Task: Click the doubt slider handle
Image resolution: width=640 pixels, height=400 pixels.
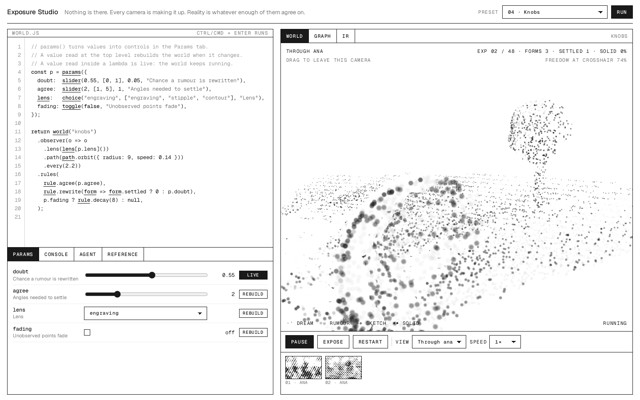Action: [152, 275]
